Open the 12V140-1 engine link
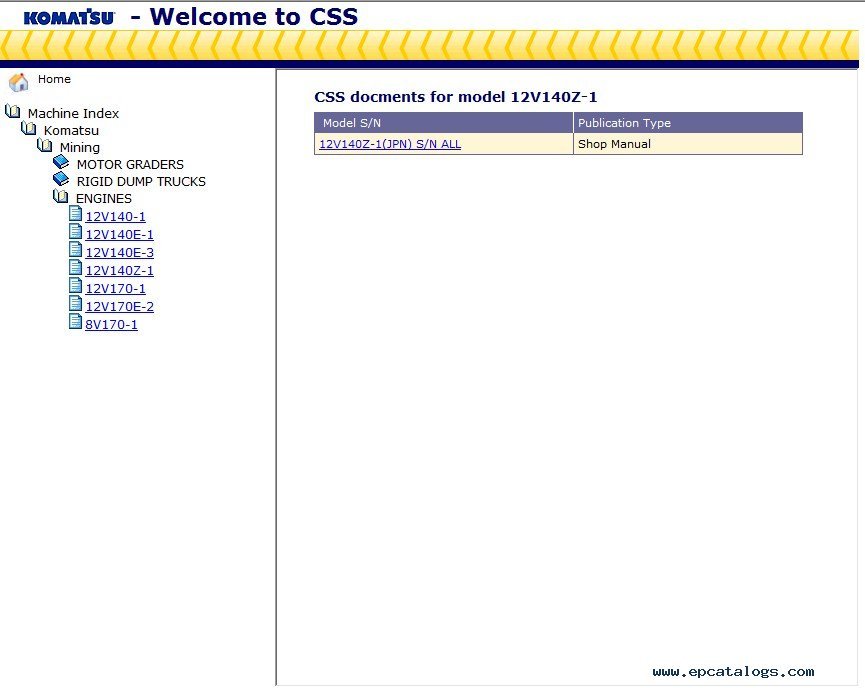Image resolution: width=865 pixels, height=688 pixels. [115, 217]
